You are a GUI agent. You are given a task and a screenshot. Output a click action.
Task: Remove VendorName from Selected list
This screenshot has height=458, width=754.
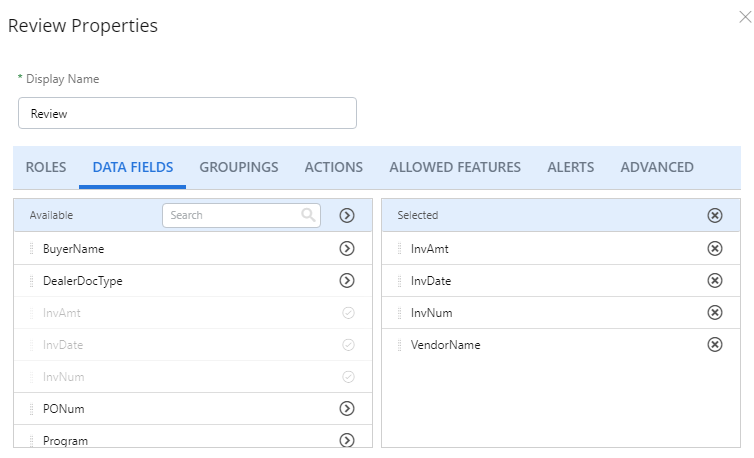pyautogui.click(x=715, y=344)
